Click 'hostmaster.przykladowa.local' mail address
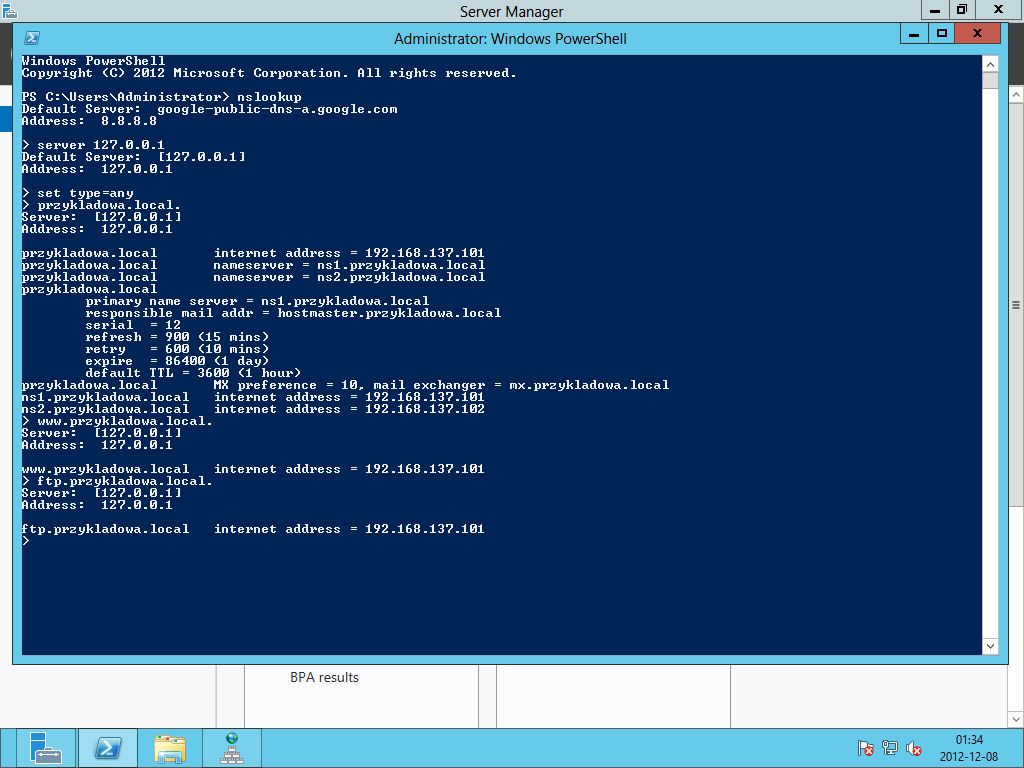This screenshot has height=768, width=1024. click(389, 313)
